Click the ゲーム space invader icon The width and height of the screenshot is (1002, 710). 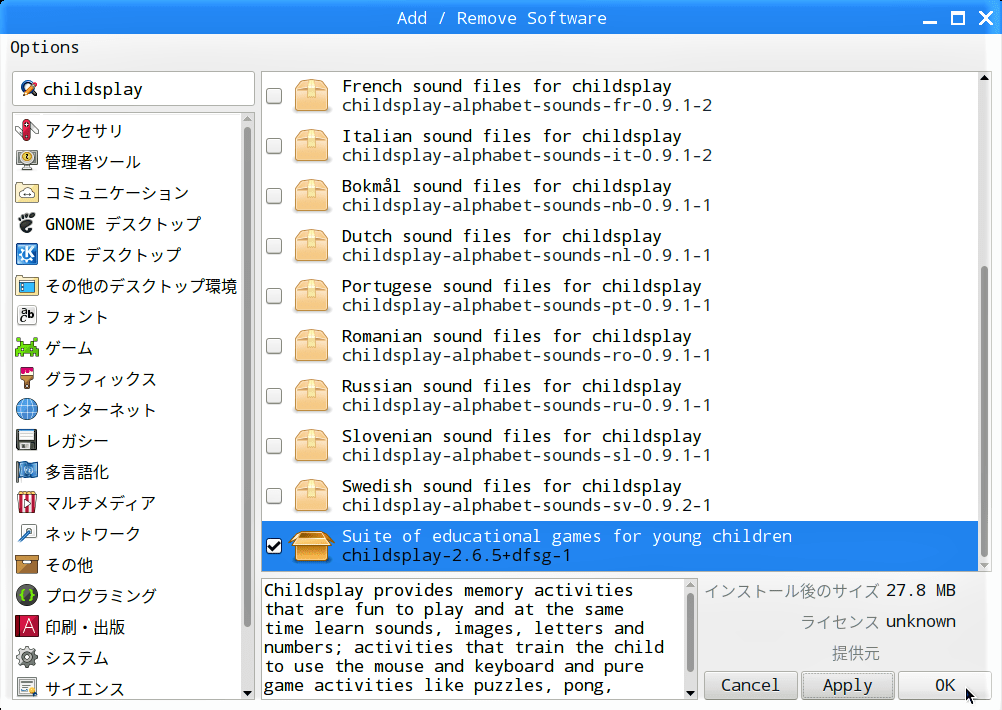(27, 348)
